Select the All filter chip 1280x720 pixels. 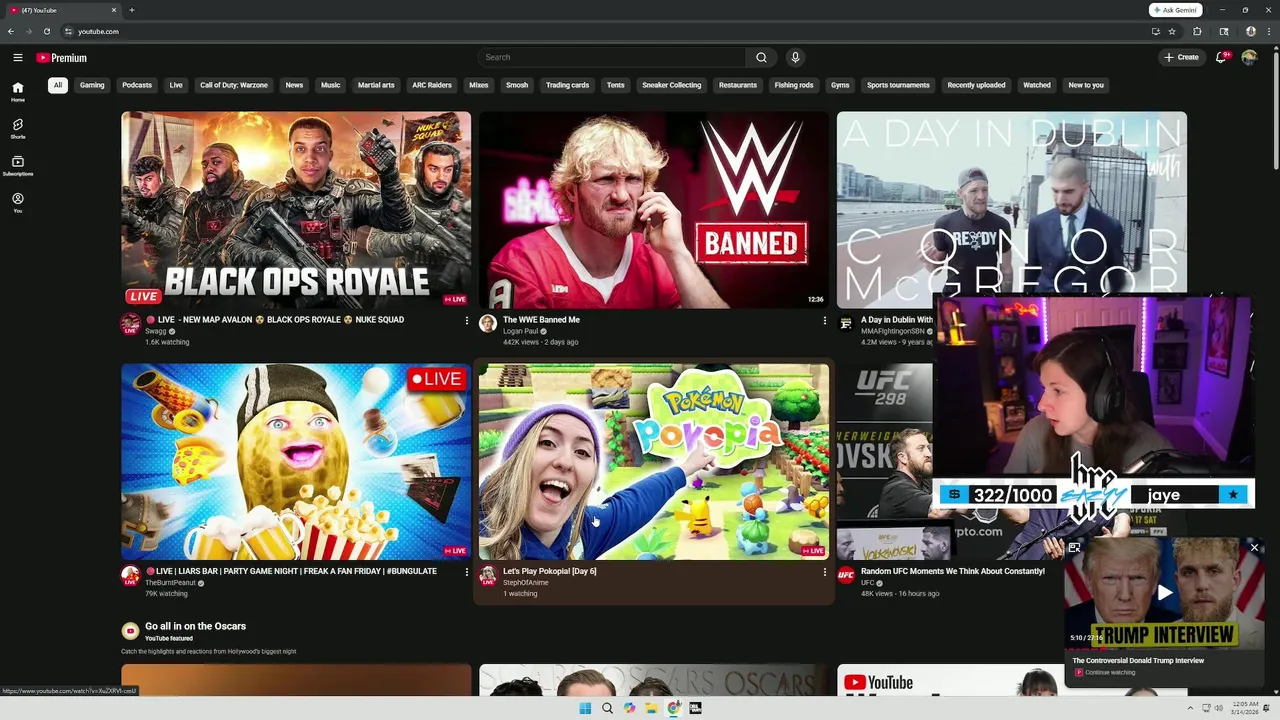58,85
